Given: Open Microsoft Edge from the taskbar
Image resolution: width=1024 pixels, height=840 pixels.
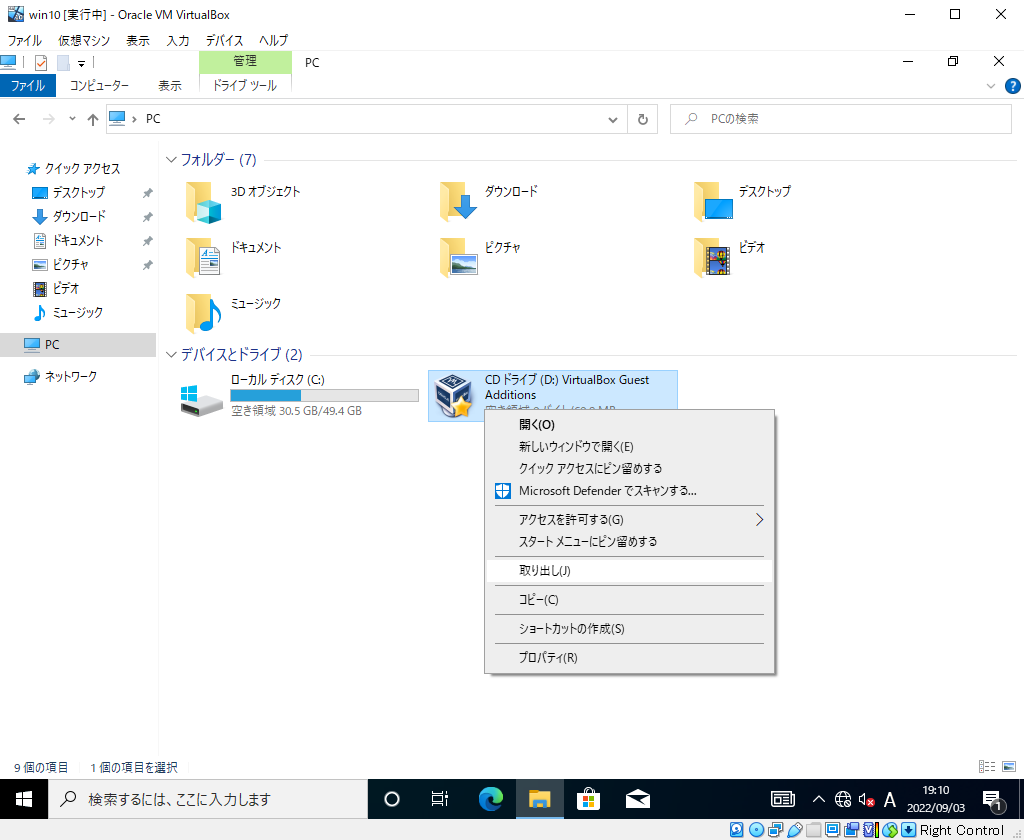Looking at the screenshot, I should point(490,798).
